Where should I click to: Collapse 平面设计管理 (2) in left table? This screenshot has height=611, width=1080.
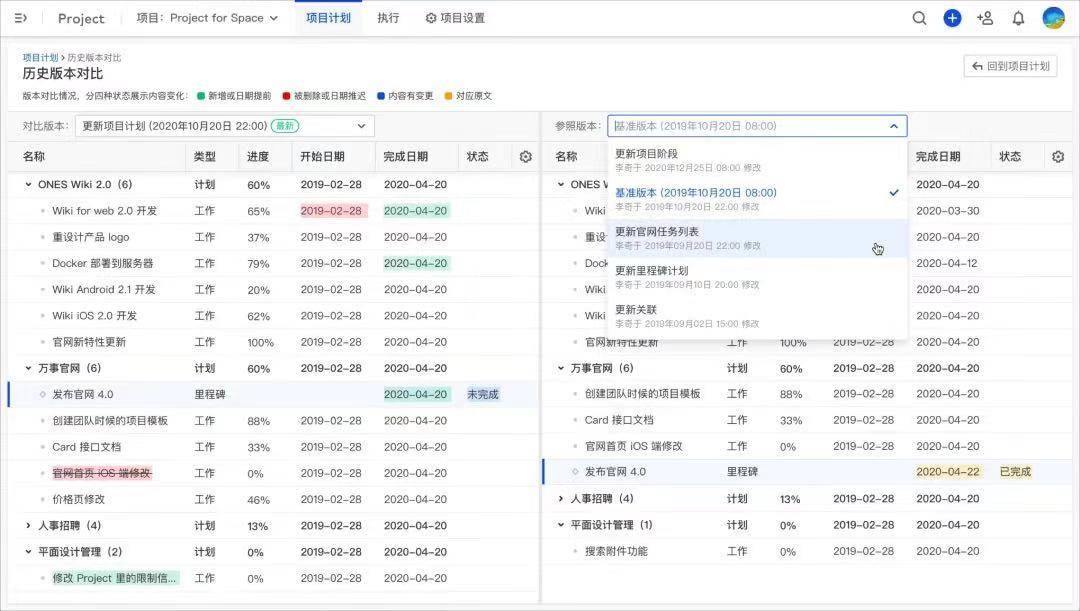[28, 552]
